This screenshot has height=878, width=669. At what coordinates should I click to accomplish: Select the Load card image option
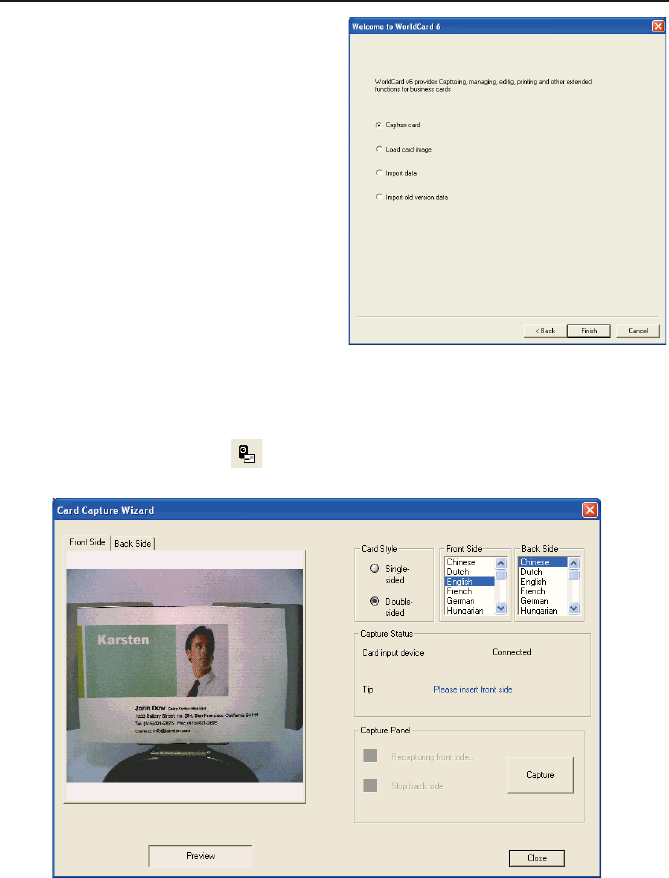(379, 150)
